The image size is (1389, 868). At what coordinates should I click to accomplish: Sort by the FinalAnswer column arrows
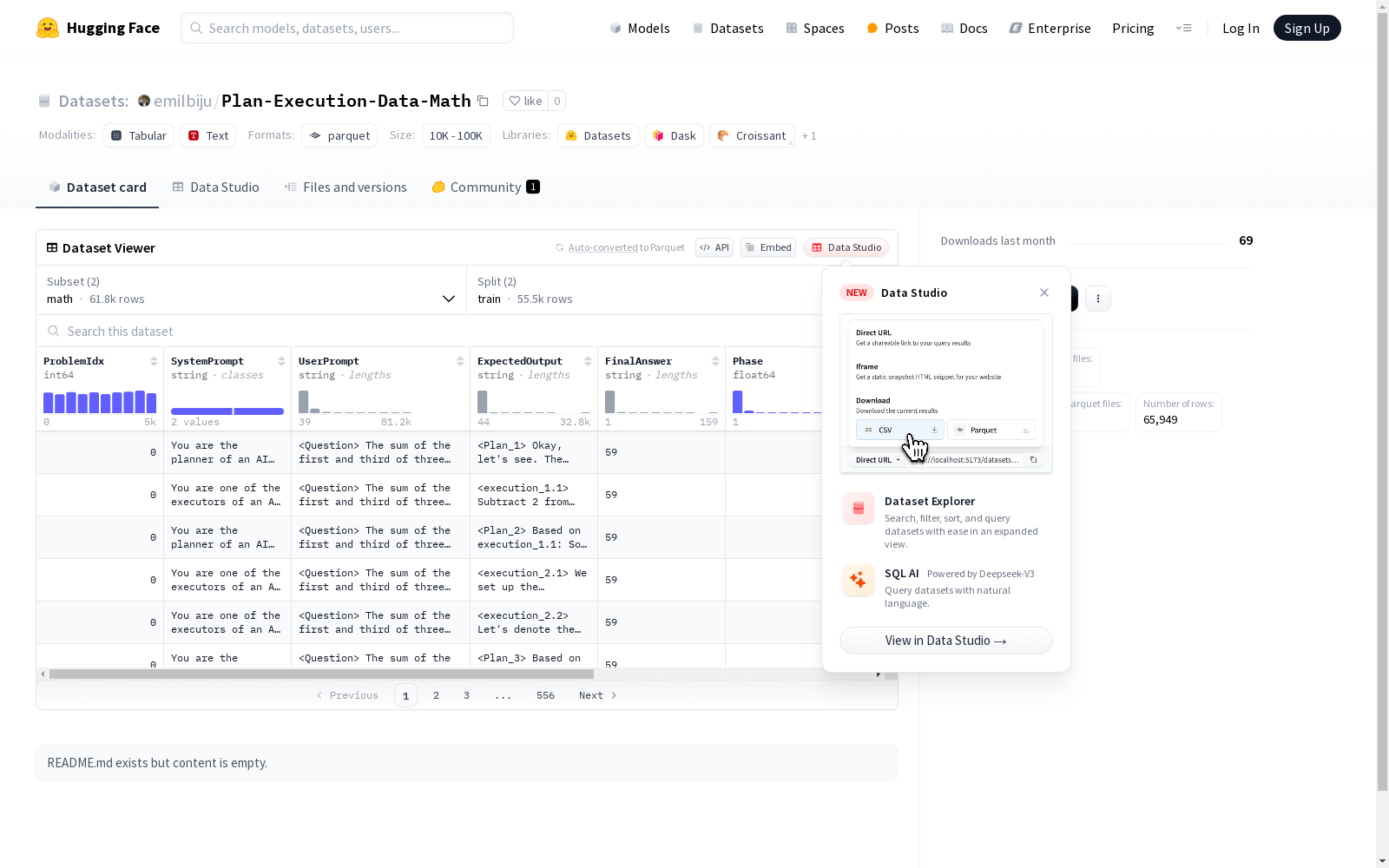click(715, 361)
